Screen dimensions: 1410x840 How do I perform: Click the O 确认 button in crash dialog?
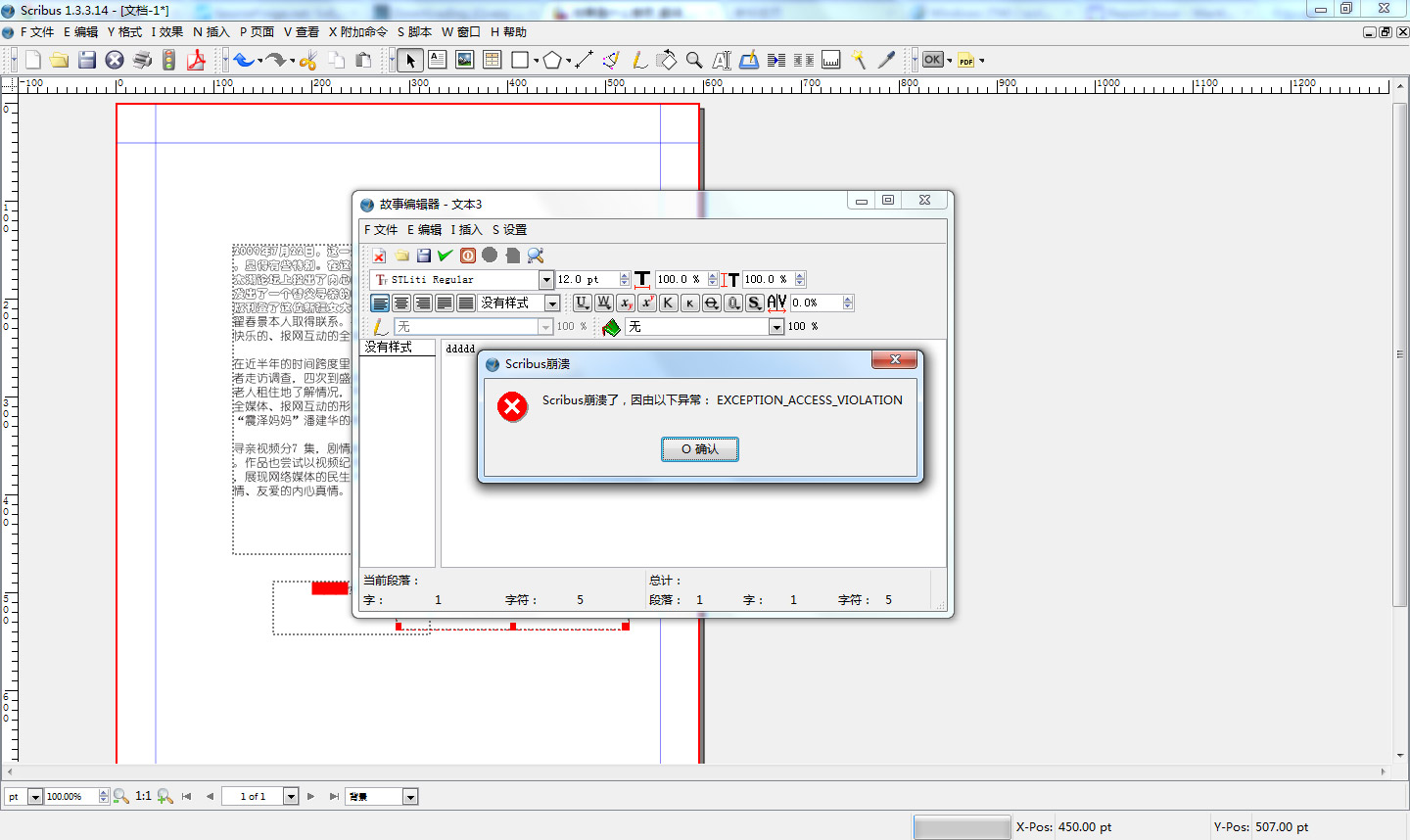699,449
